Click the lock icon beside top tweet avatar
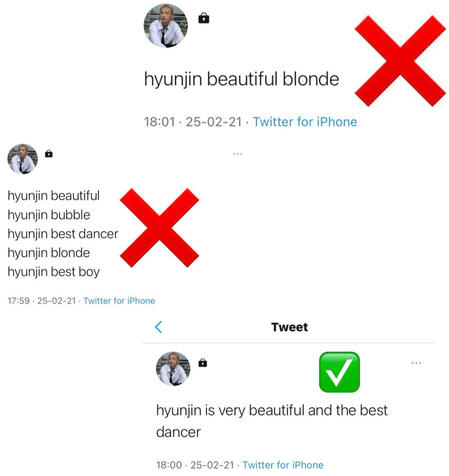The width and height of the screenshot is (449, 476). pos(204,18)
